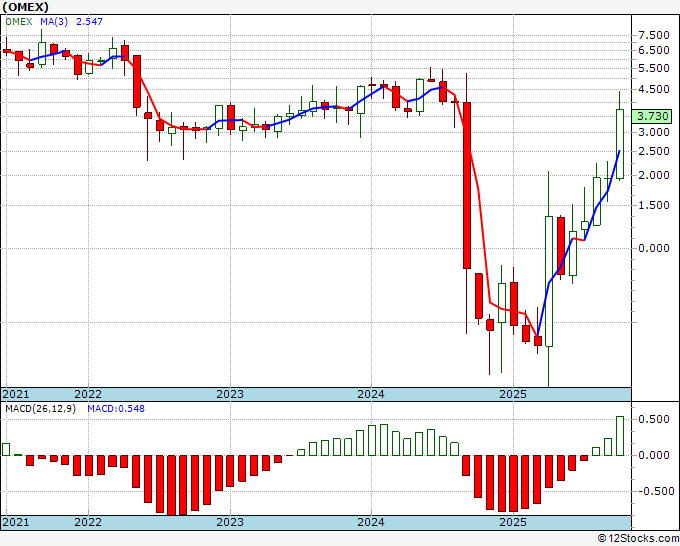Click the MACD:0.548 value label
The width and height of the screenshot is (680, 546).
click(116, 409)
